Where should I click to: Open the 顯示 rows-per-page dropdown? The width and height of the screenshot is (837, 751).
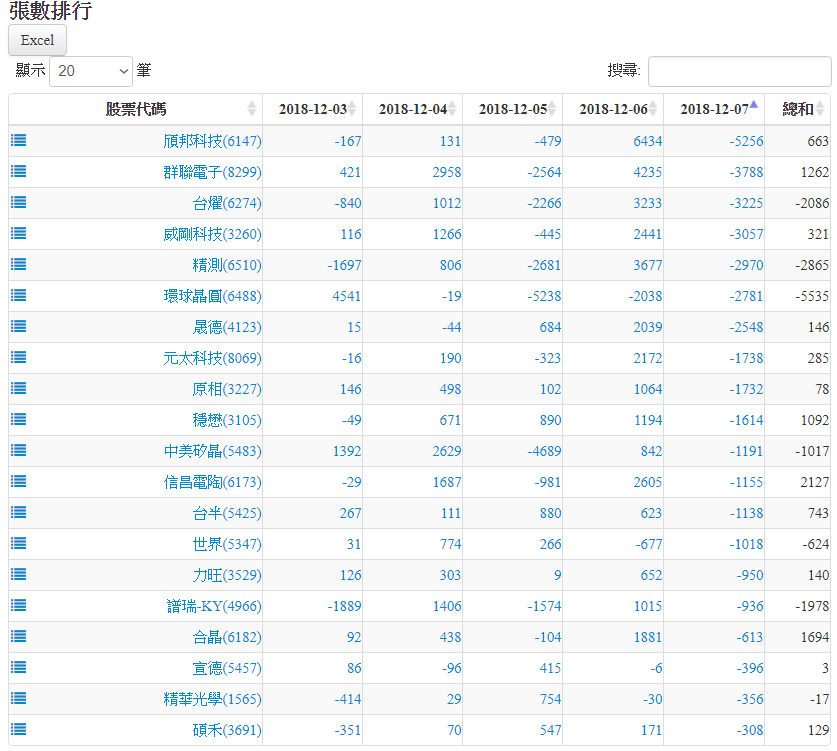tap(91, 71)
